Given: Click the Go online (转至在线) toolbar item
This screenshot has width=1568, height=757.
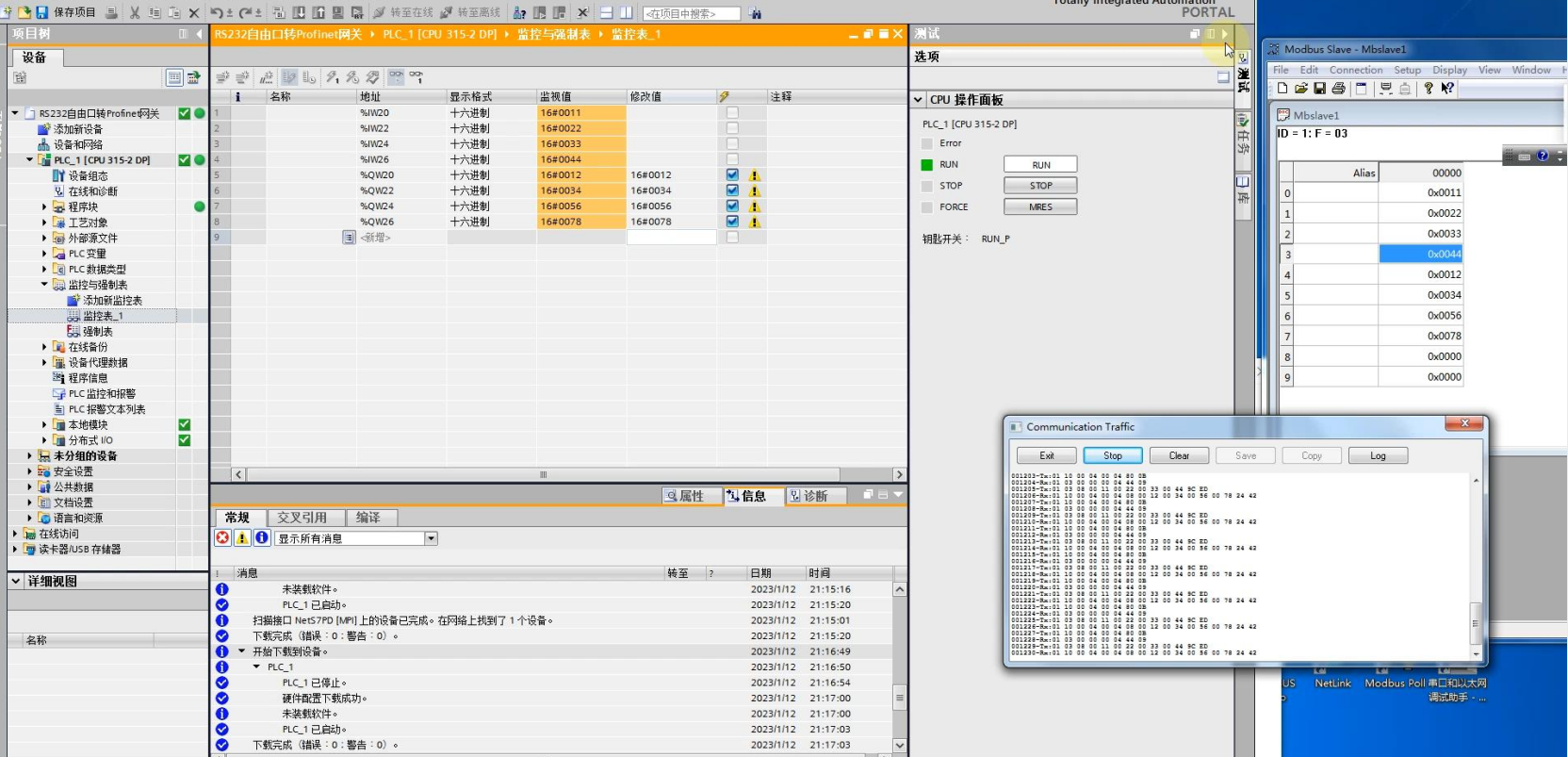Looking at the screenshot, I should tap(402, 12).
